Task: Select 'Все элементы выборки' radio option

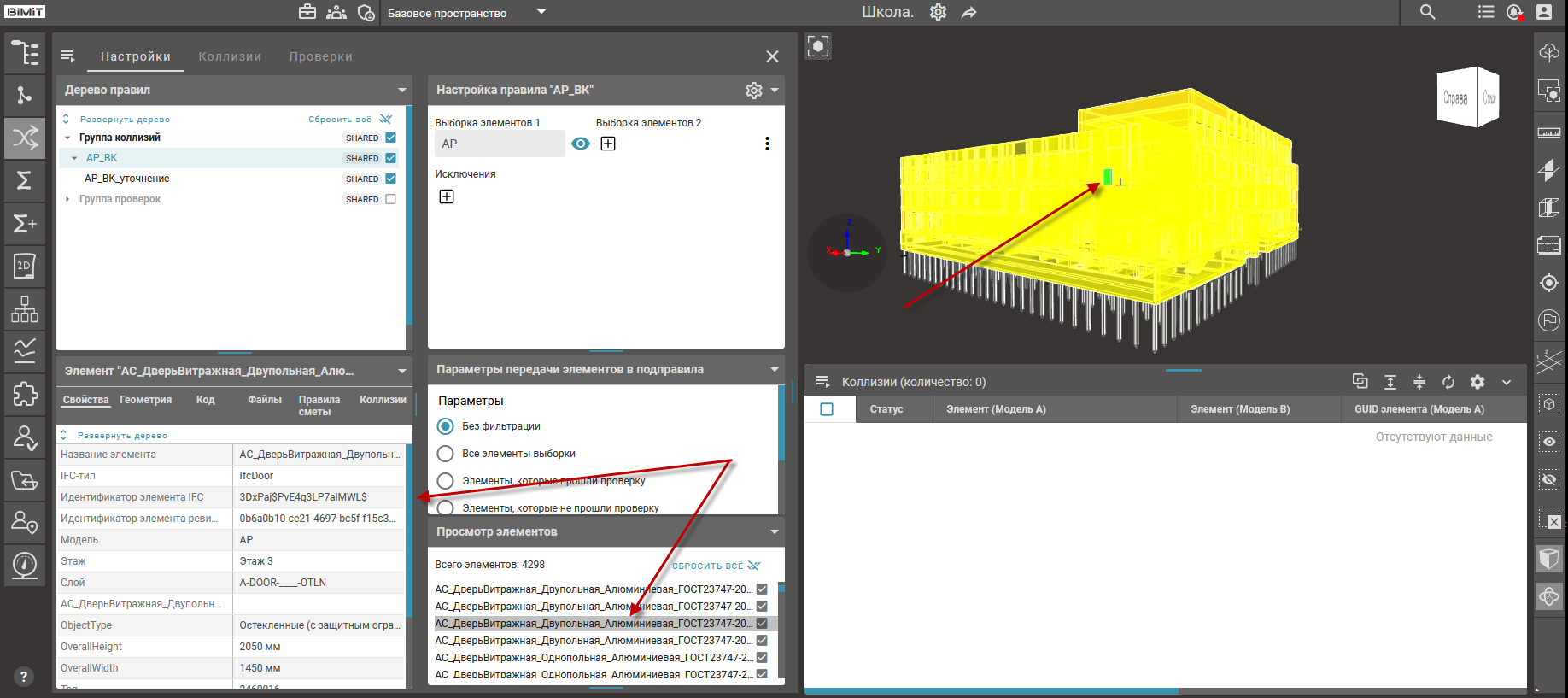Action: coord(445,454)
